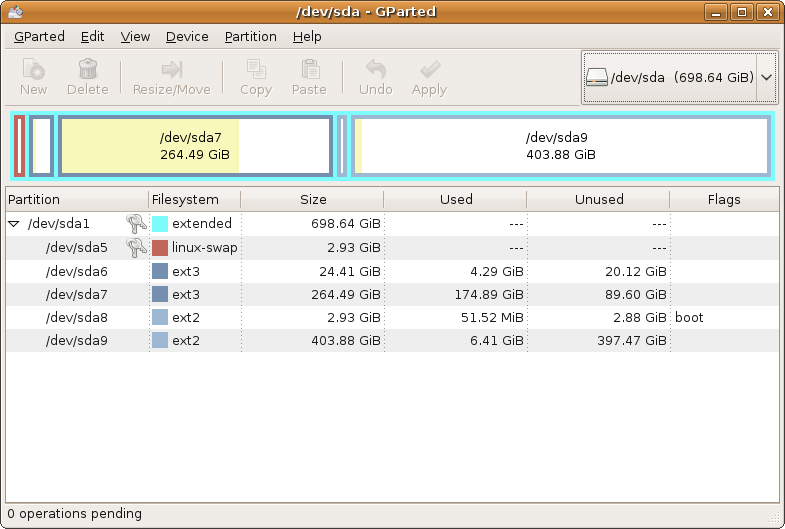Screen dimensions: 785x529
Task: Click the '698.64 GiB' size cell in sda1 row
Action: click(345, 224)
